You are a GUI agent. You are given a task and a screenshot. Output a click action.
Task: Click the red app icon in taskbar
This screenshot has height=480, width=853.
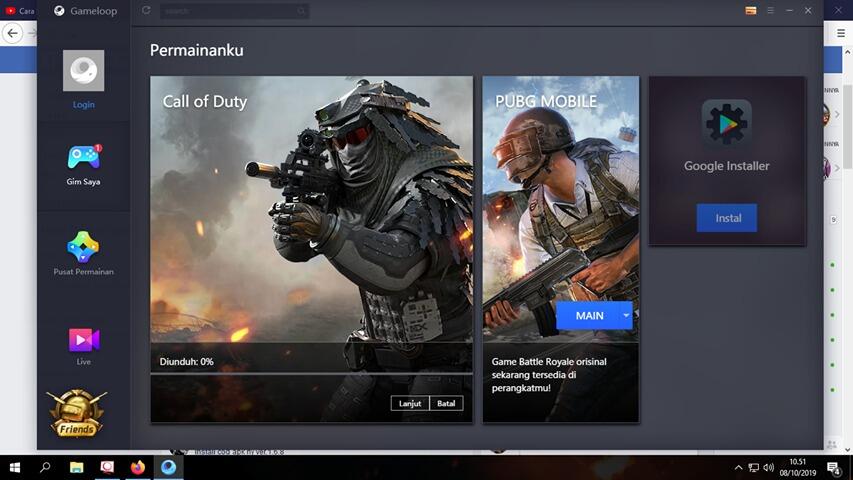(107, 467)
